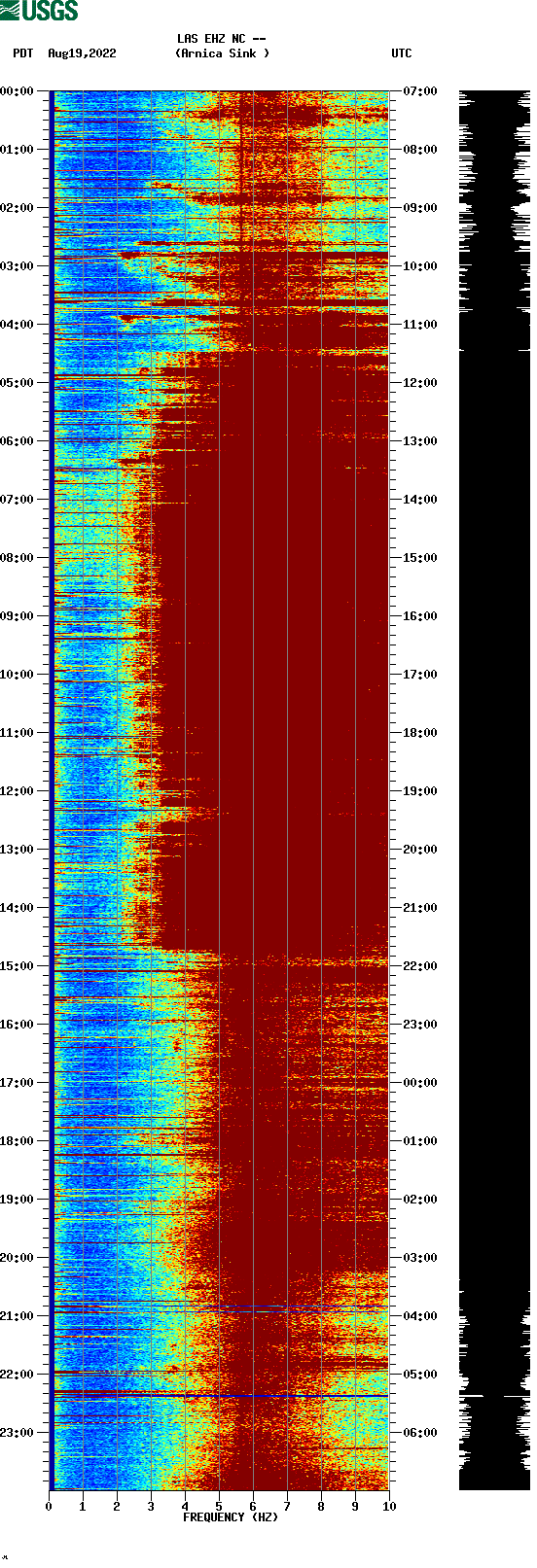This screenshot has height=1568, width=537.
Task: Click the frequency axis tick label 5
Action: click(x=219, y=1507)
